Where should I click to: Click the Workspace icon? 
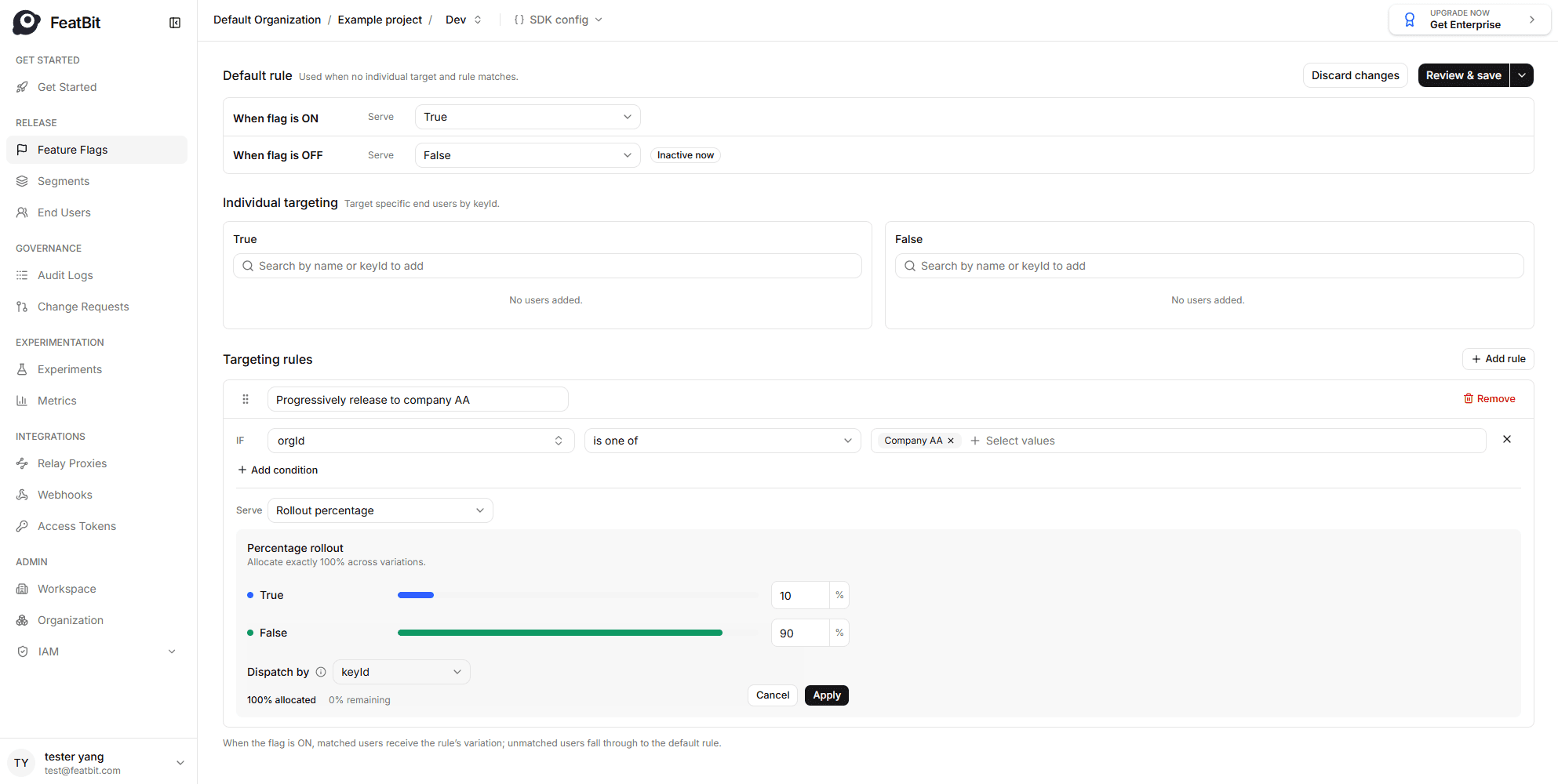(22, 589)
